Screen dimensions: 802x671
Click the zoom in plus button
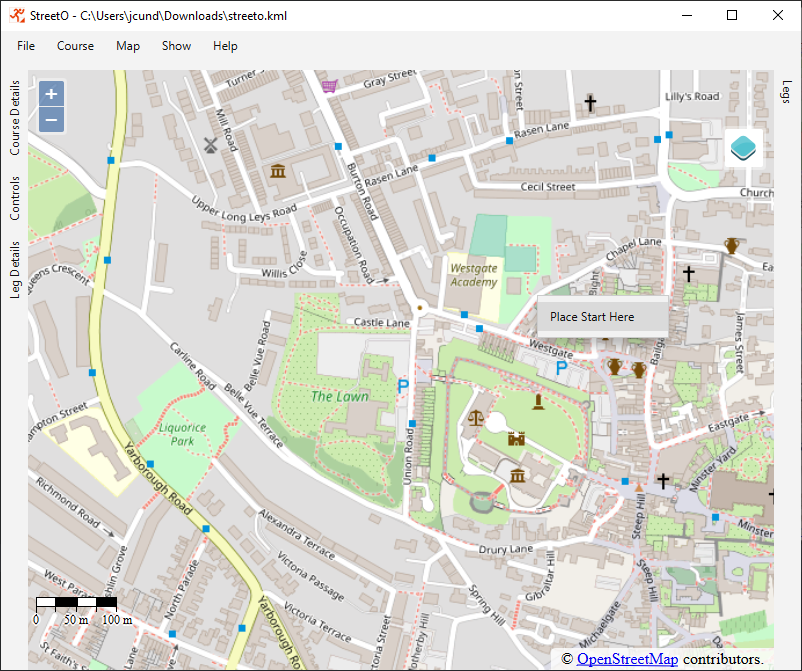52,94
